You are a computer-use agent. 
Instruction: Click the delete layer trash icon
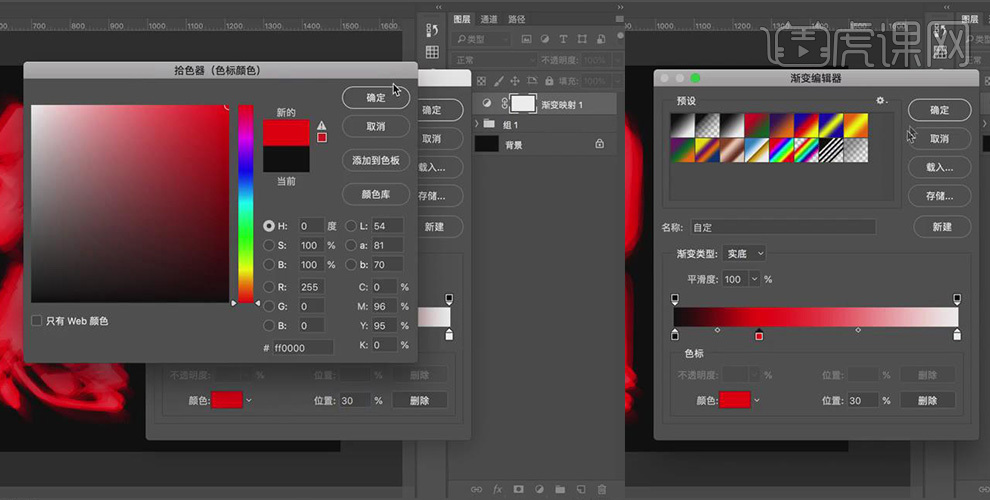[x=602, y=489]
